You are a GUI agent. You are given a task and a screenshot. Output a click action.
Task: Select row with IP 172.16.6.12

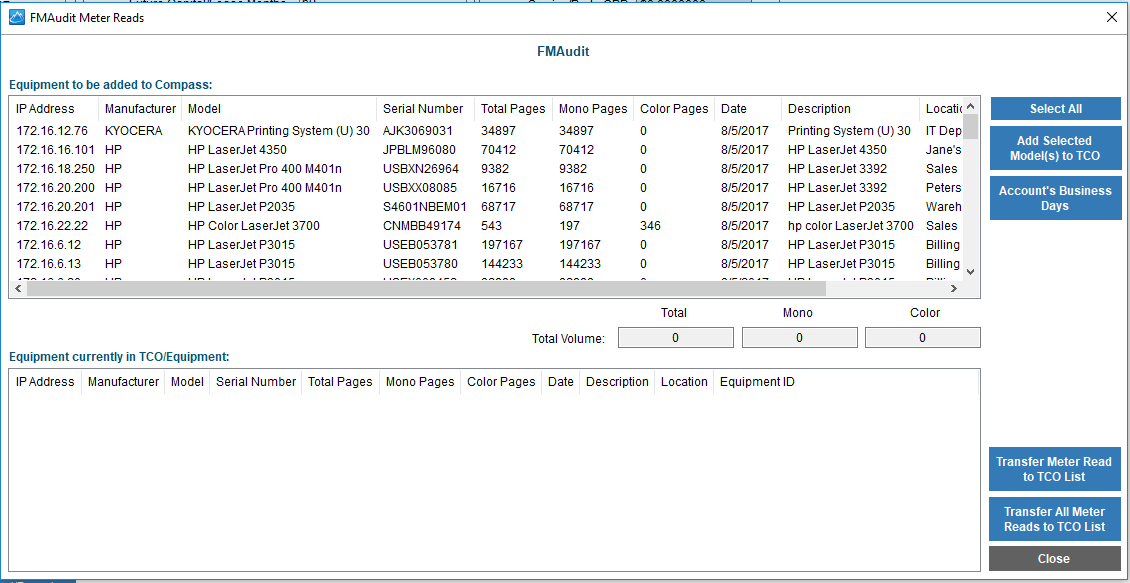pyautogui.click(x=486, y=245)
